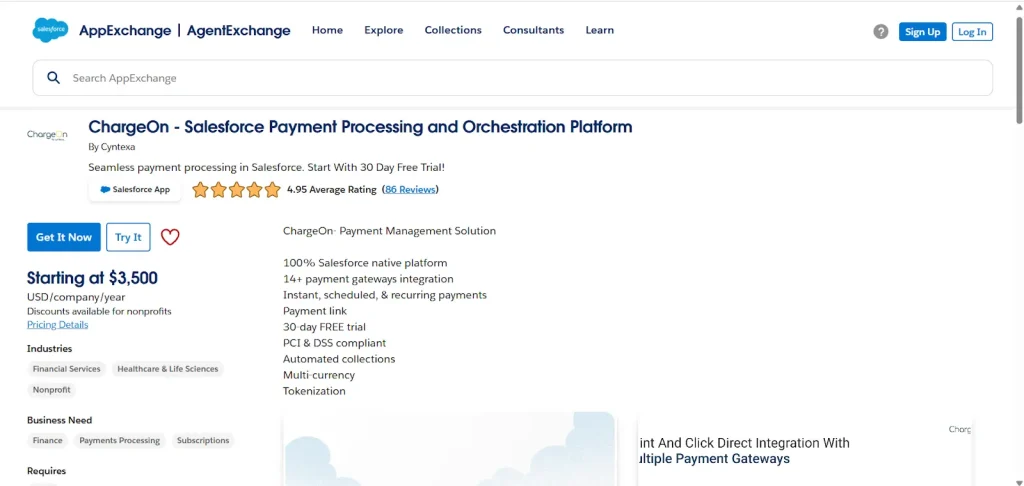Favorite the app with heart icon
The image size is (1024, 486).
click(170, 237)
